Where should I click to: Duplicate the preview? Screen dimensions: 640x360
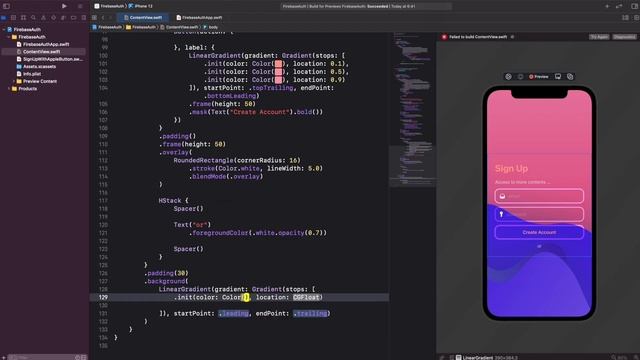pos(570,77)
